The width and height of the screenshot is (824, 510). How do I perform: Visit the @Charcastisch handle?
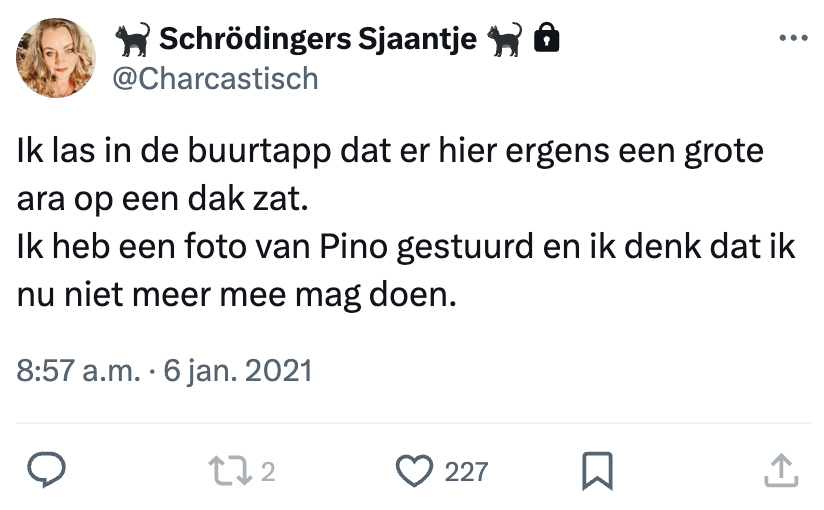point(215,78)
